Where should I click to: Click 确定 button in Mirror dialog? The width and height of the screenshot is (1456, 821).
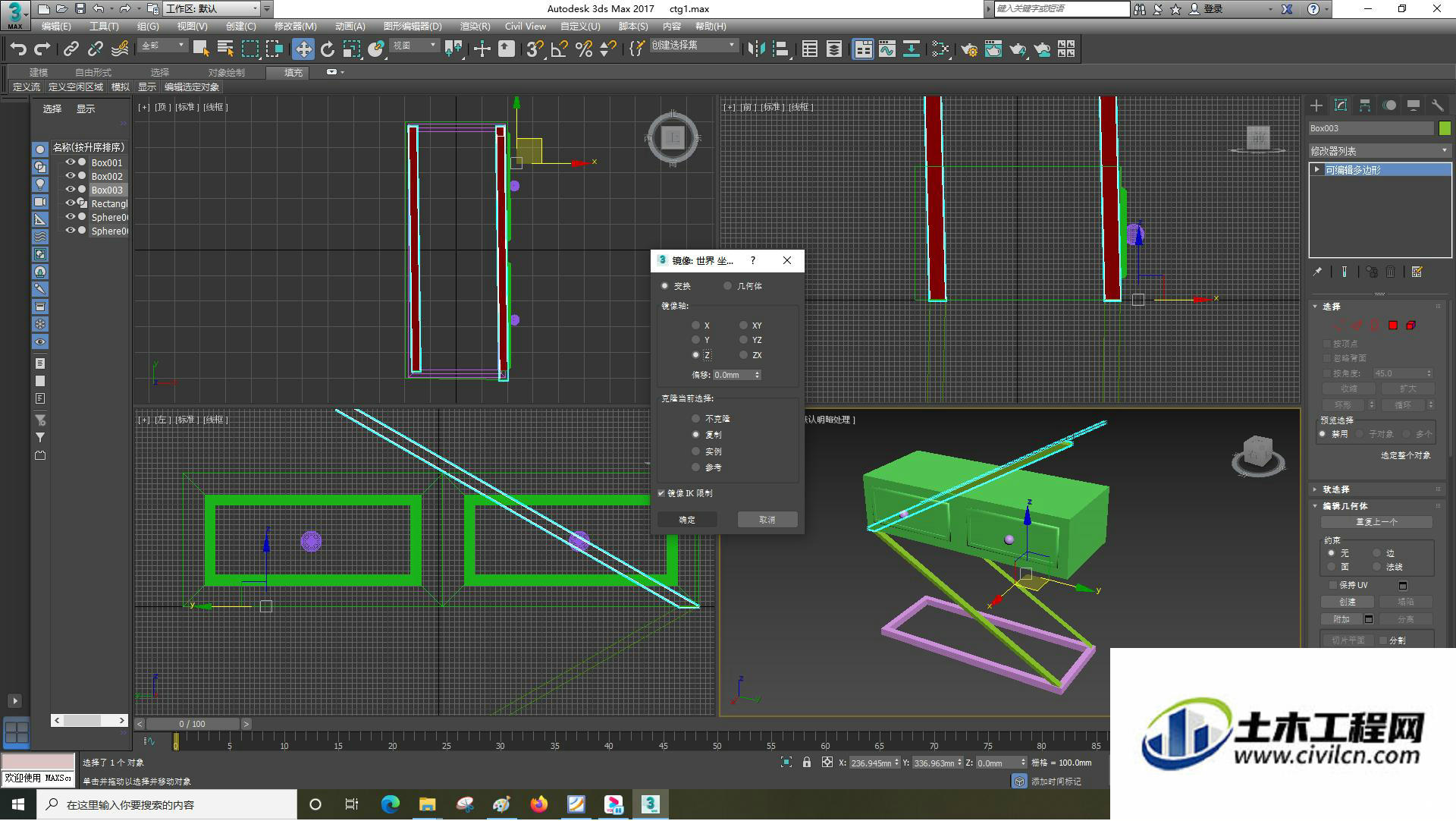click(687, 520)
